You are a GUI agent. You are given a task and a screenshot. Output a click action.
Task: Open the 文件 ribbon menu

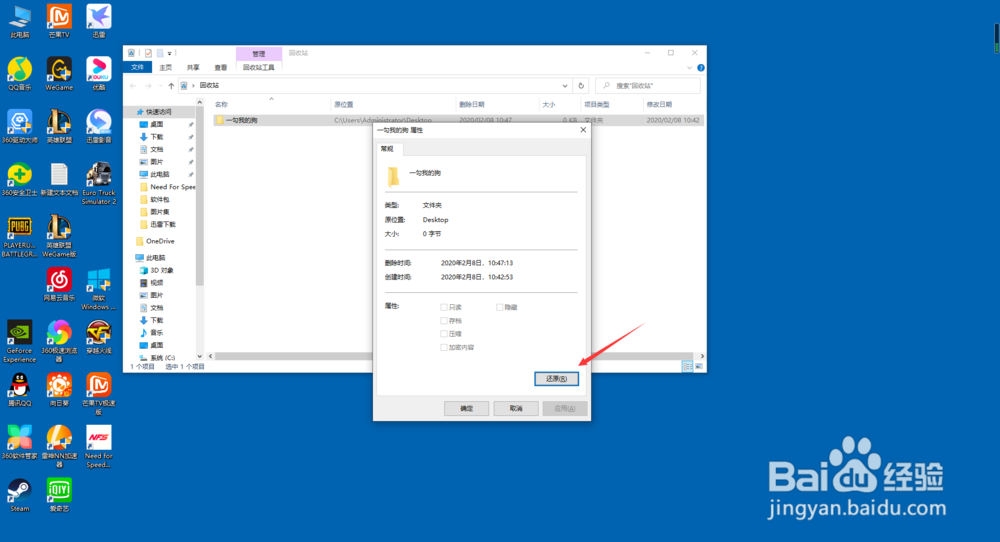[137, 68]
